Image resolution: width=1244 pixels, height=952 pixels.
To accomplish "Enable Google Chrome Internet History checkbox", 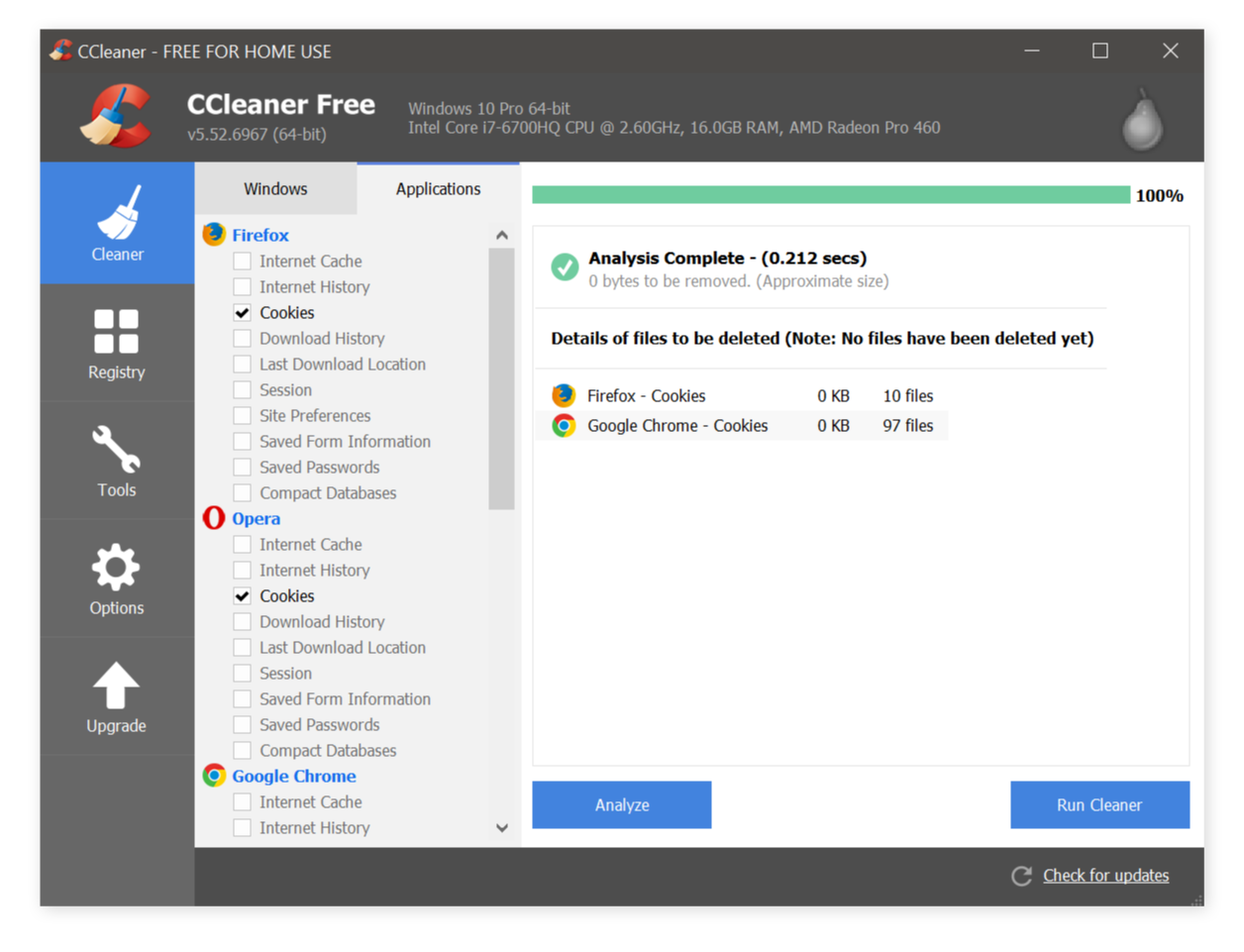I will (242, 827).
